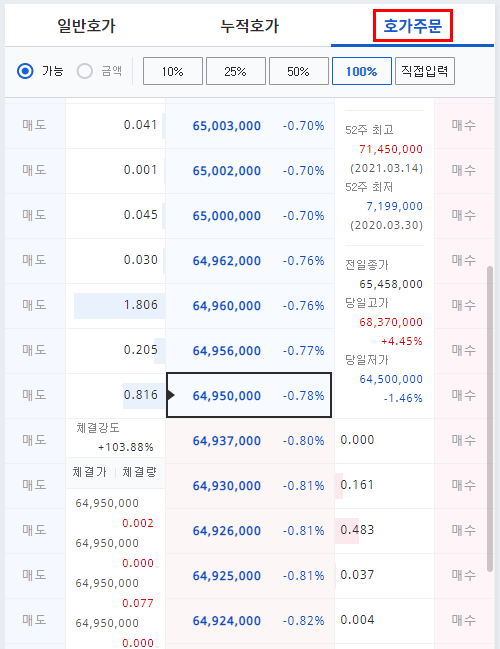500x649 pixels.
Task: Open the 누적호가 tab
Action: pos(250,26)
